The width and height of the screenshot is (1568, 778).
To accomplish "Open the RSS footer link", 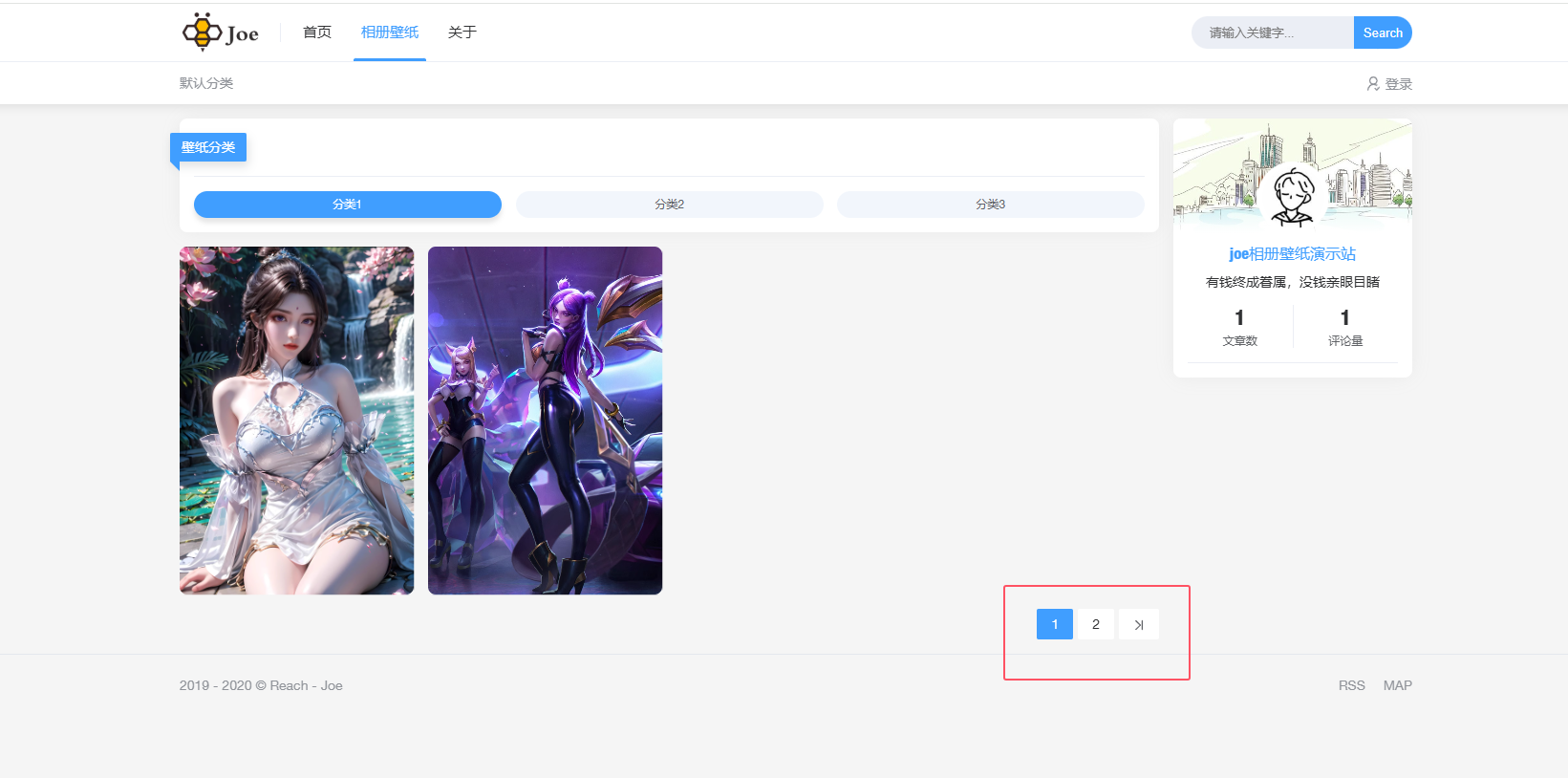I will pyautogui.click(x=1351, y=685).
